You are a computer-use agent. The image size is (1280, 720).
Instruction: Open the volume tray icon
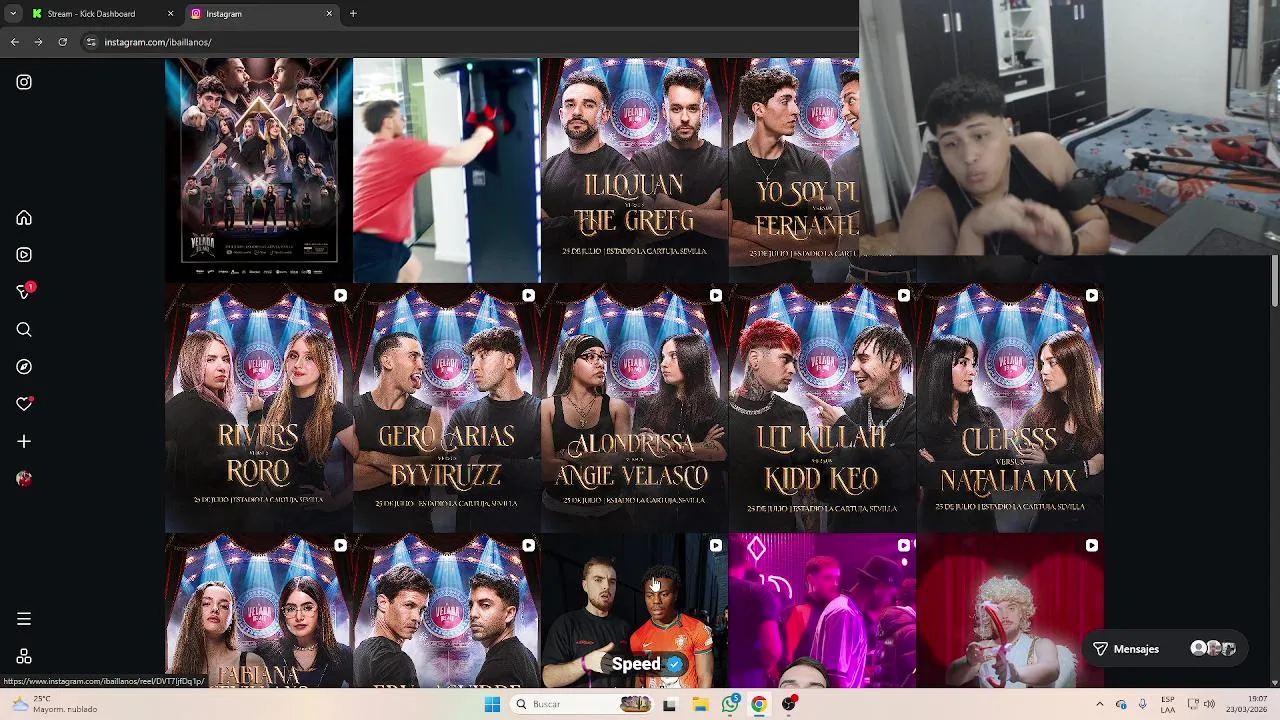click(x=1210, y=704)
